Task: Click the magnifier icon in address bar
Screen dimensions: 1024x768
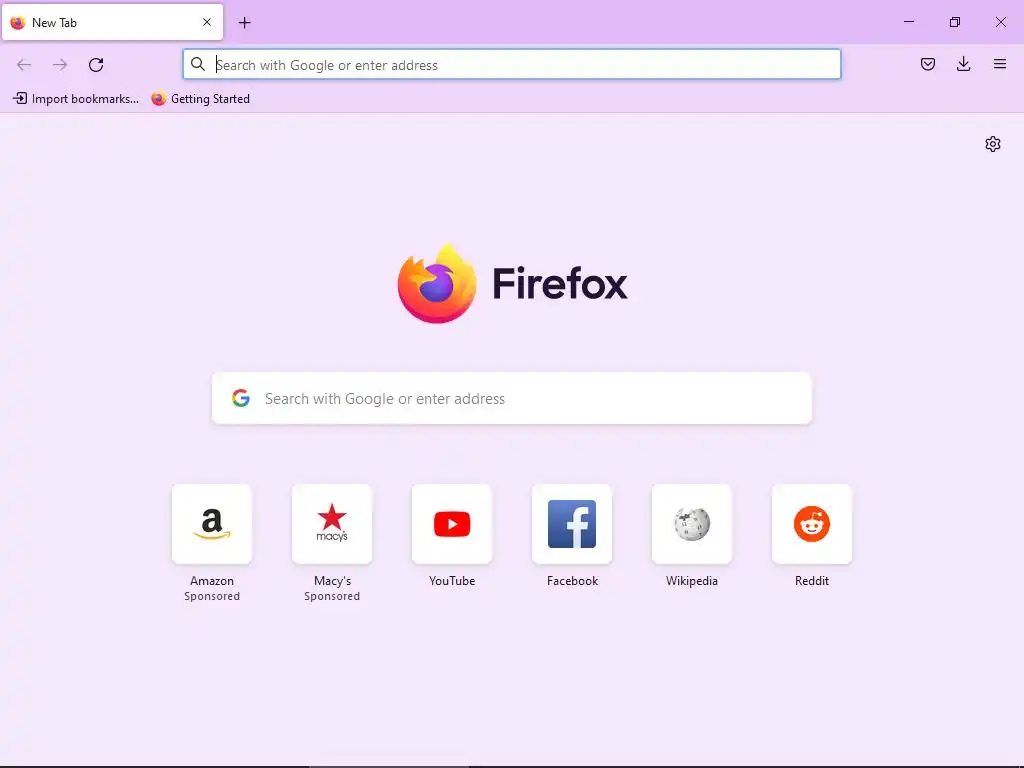Action: pyautogui.click(x=197, y=64)
